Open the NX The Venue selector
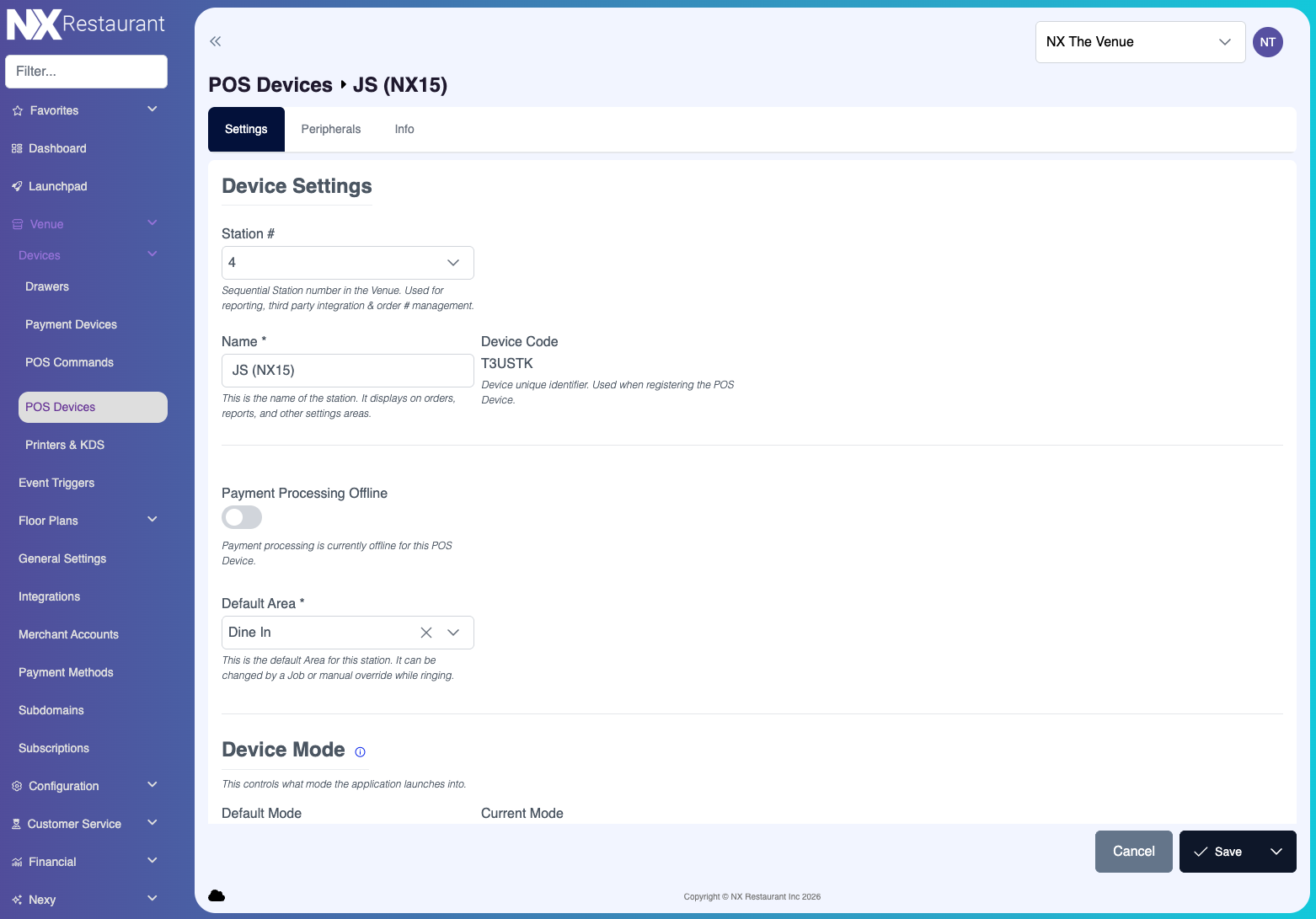 [x=1140, y=41]
